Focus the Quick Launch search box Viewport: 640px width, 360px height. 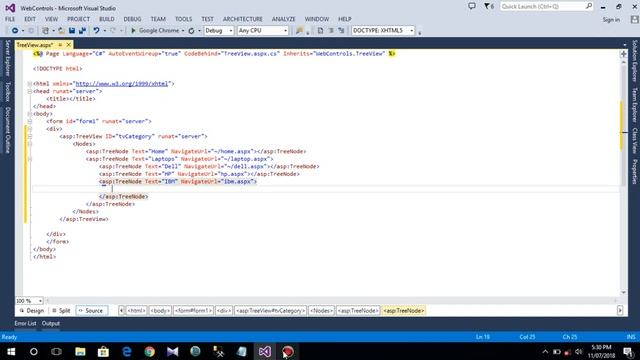[546, 7]
